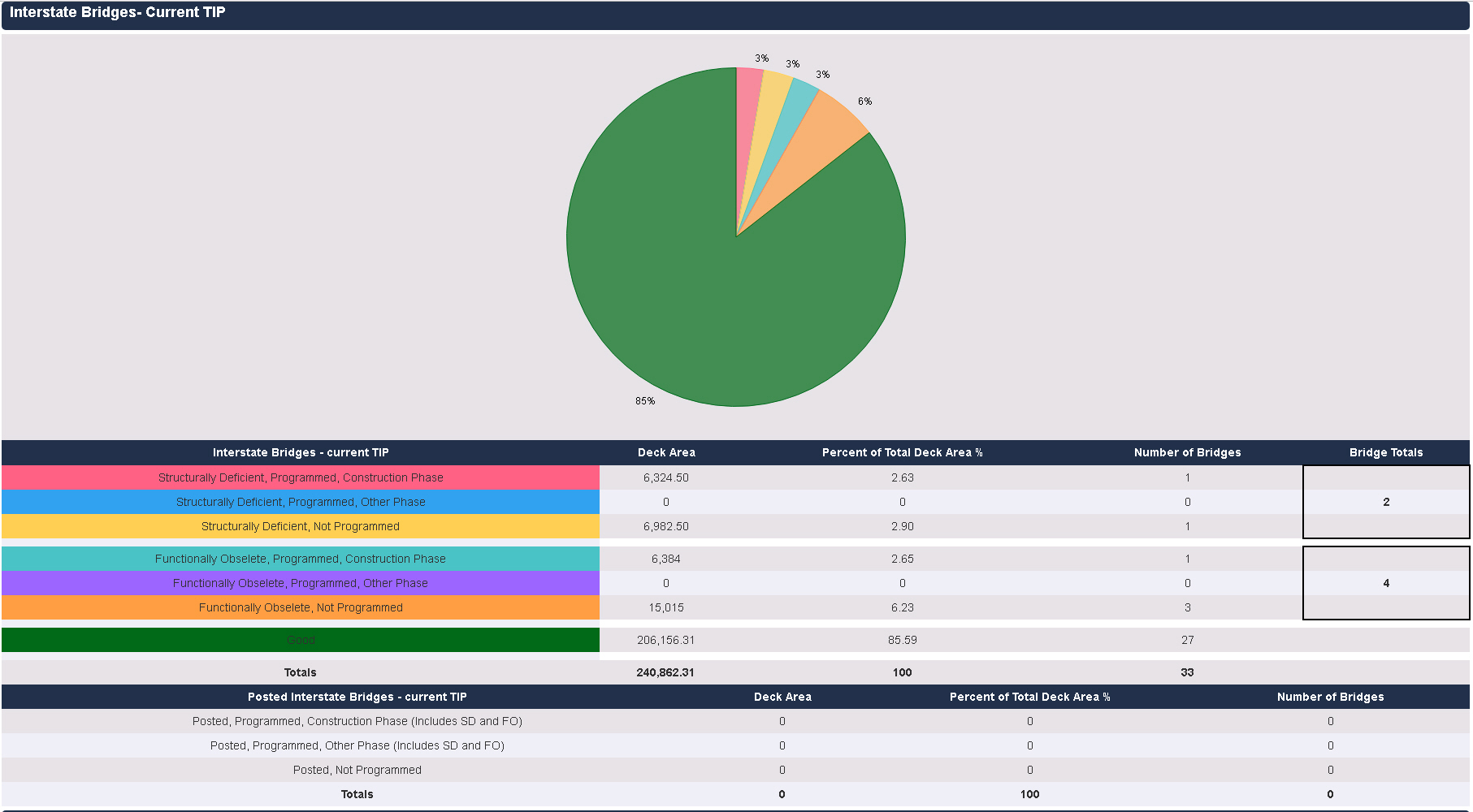This screenshot has width=1473, height=812.
Task: Click the Interstate Bridges- Current TIP title bar
Action: pos(735,14)
